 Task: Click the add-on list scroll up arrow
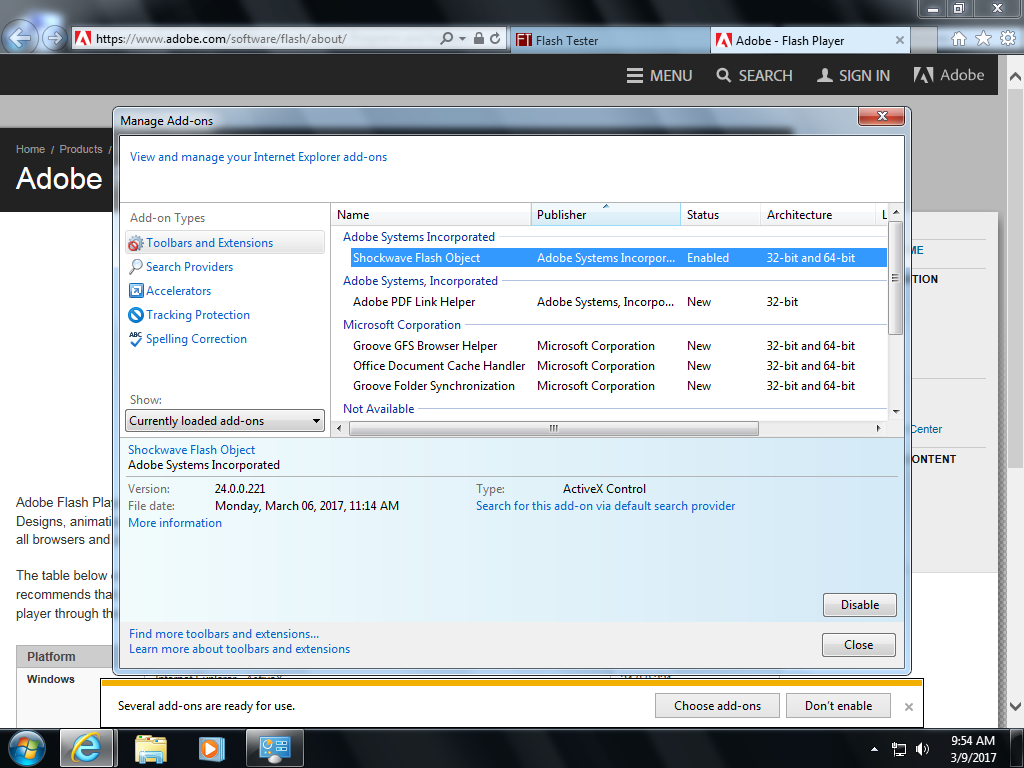896,212
